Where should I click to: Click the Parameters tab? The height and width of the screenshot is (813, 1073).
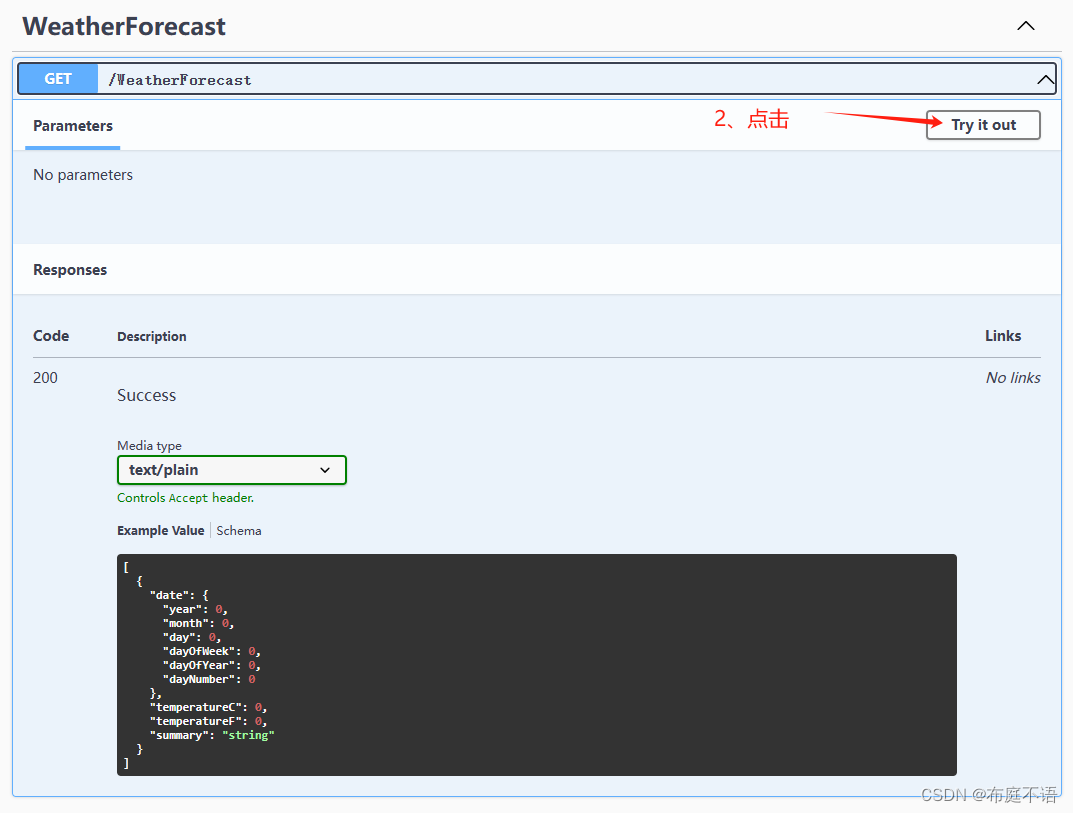[x=72, y=126]
